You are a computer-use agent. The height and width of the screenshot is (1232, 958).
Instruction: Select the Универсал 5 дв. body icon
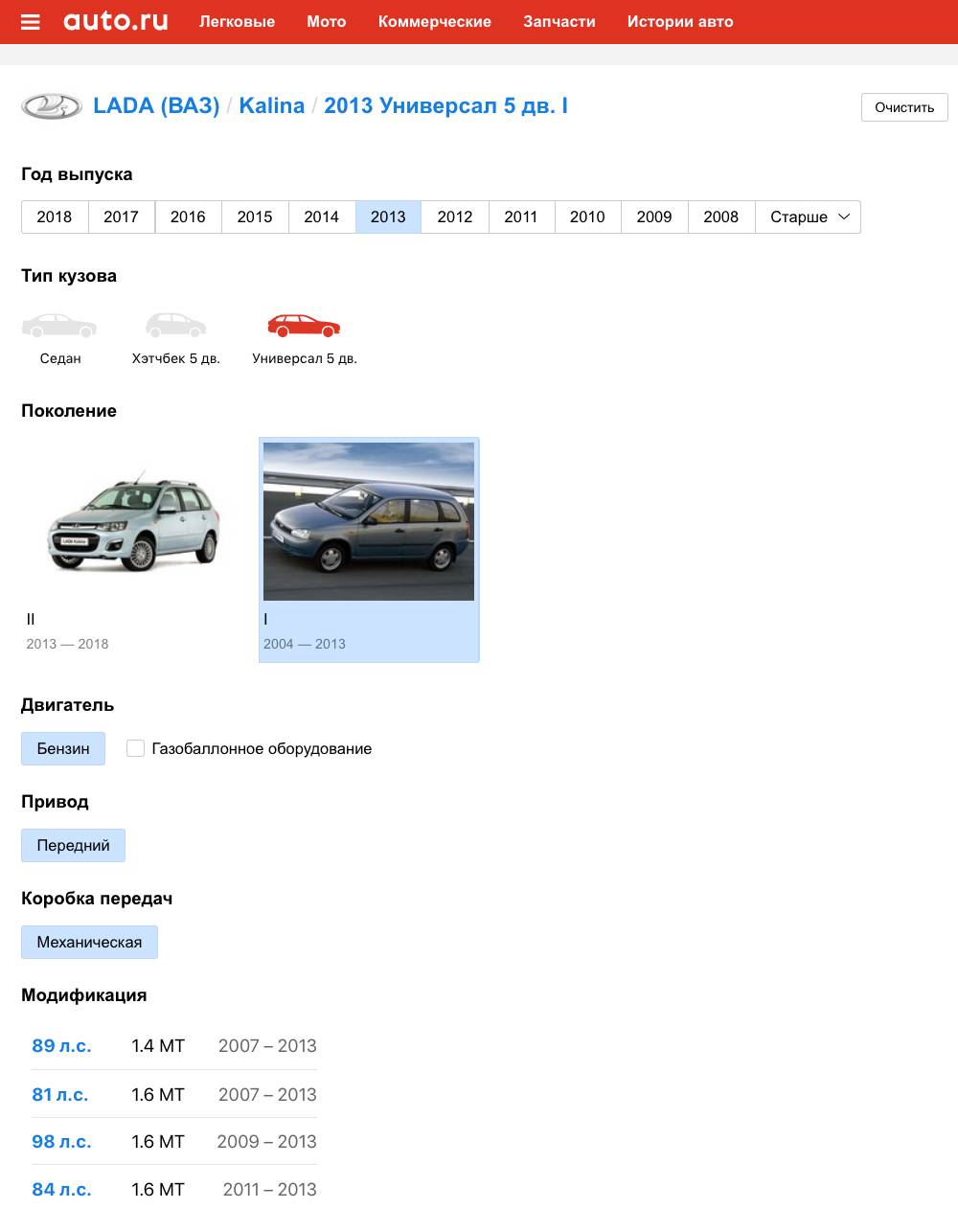point(305,326)
